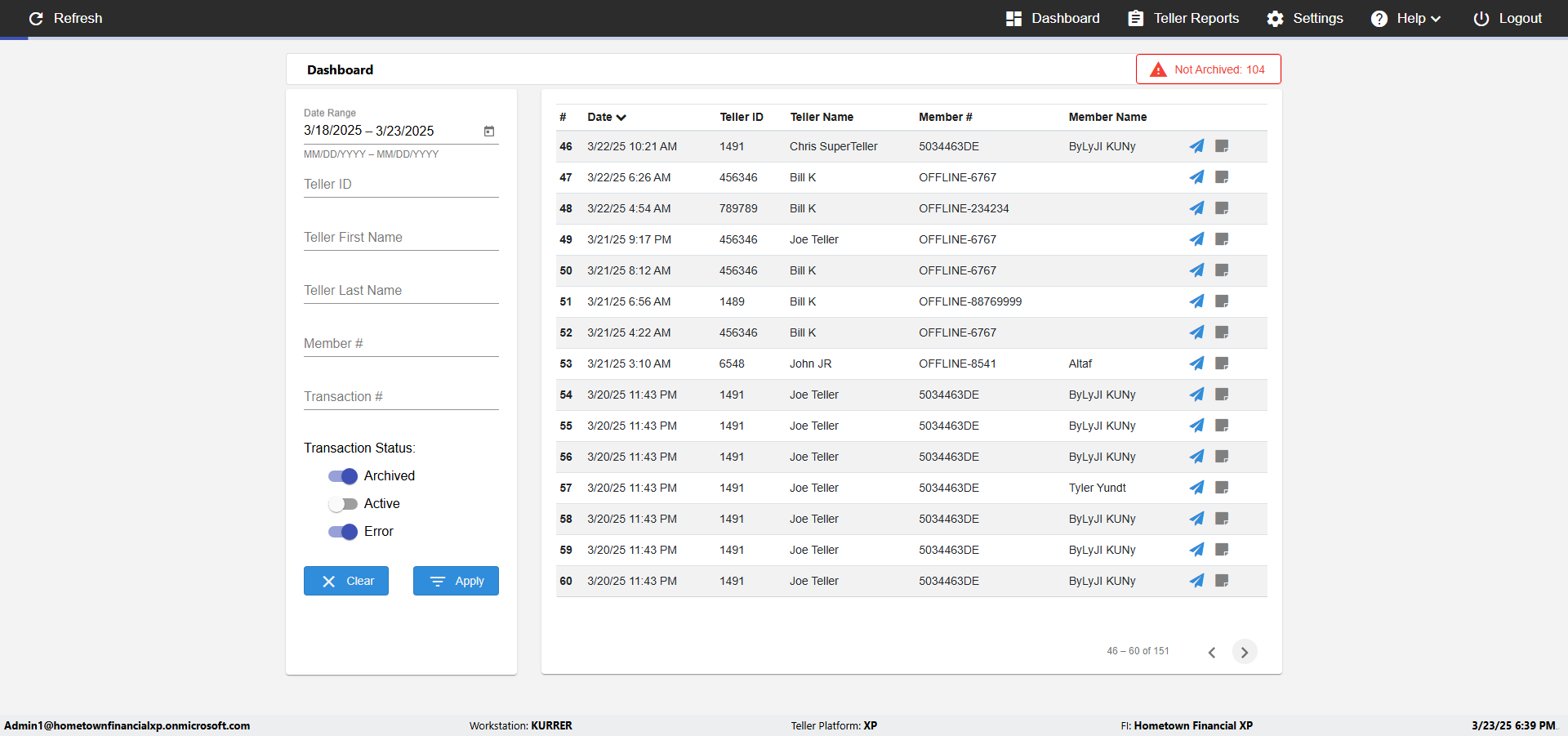The height and width of the screenshot is (736, 1568).
Task: Expand the Help dropdown menu
Action: 1406,18
